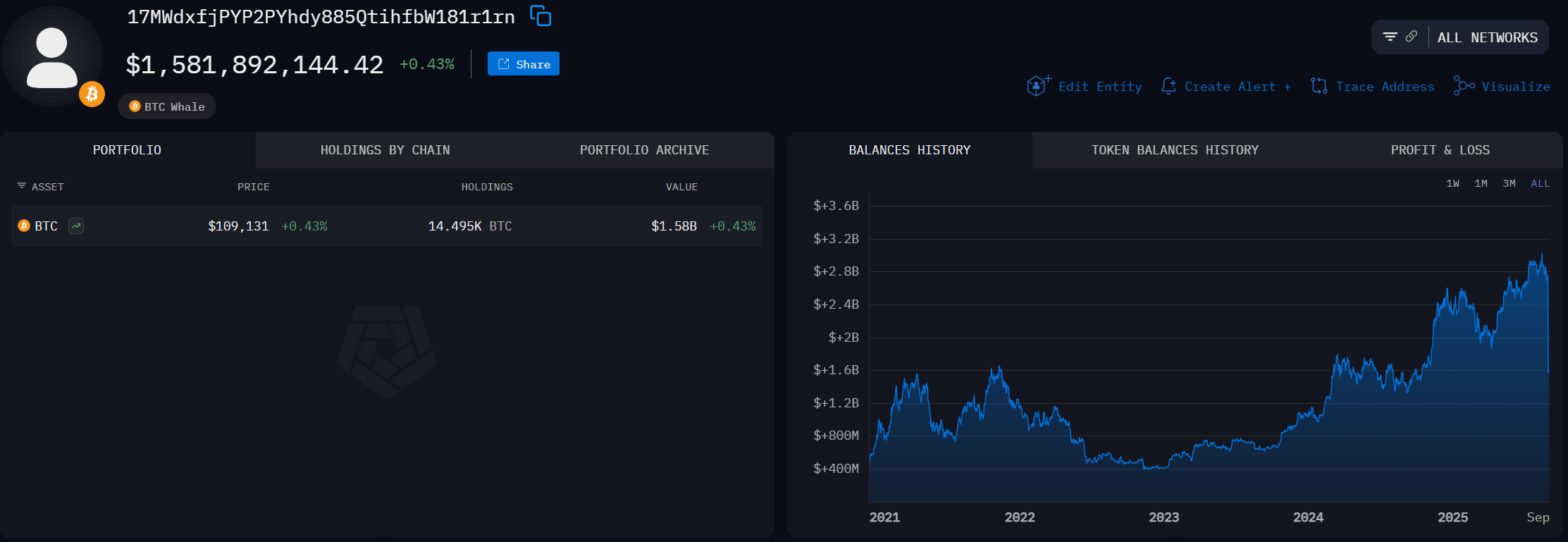1568x542 pixels.
Task: Click the ASSET column filter icon
Action: [x=21, y=186]
